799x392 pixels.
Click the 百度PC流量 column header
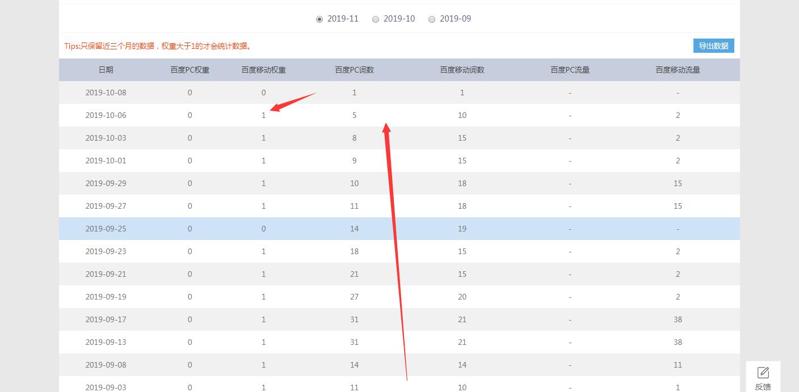[x=570, y=70]
